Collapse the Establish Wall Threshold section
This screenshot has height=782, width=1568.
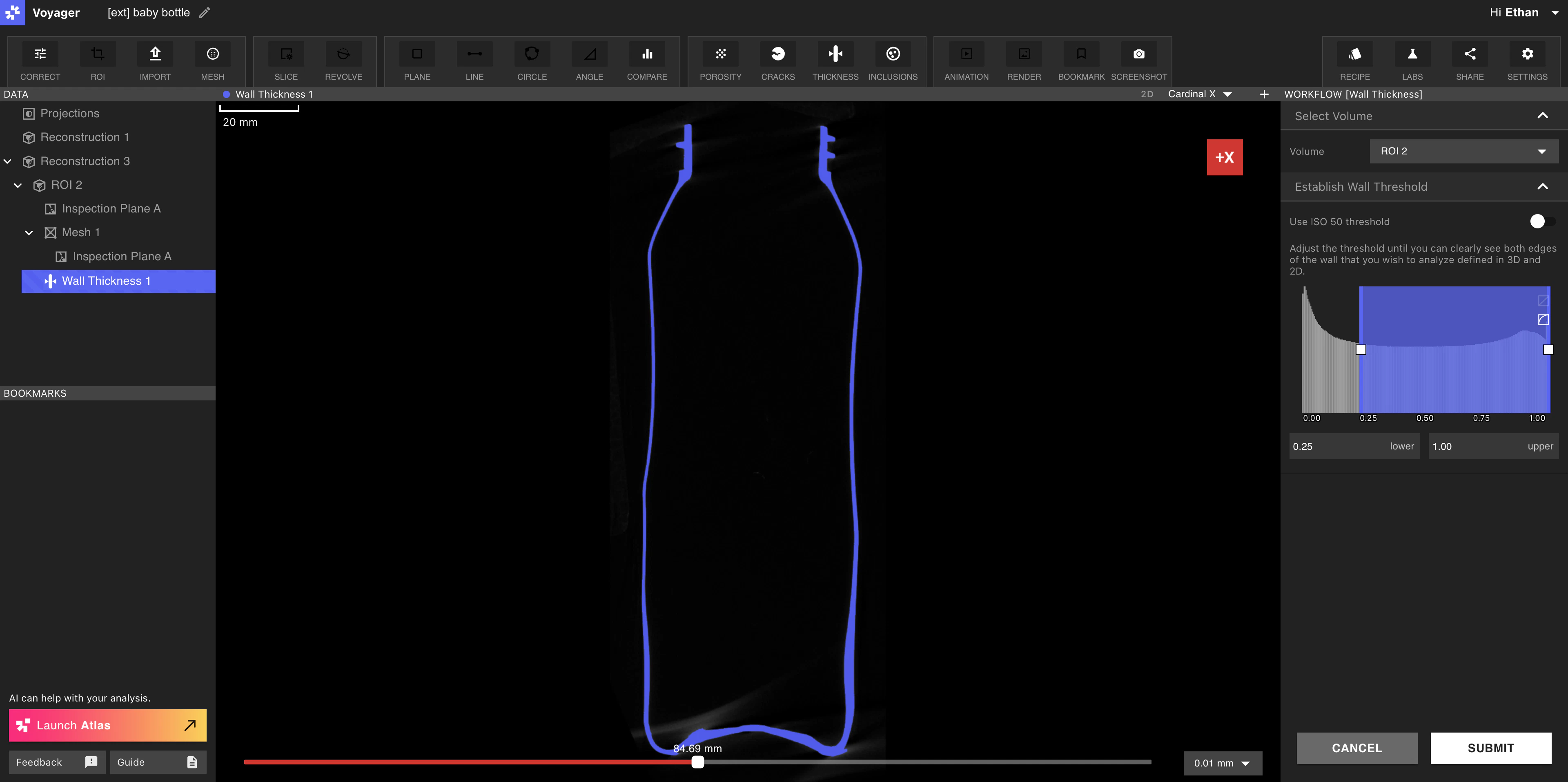1543,186
